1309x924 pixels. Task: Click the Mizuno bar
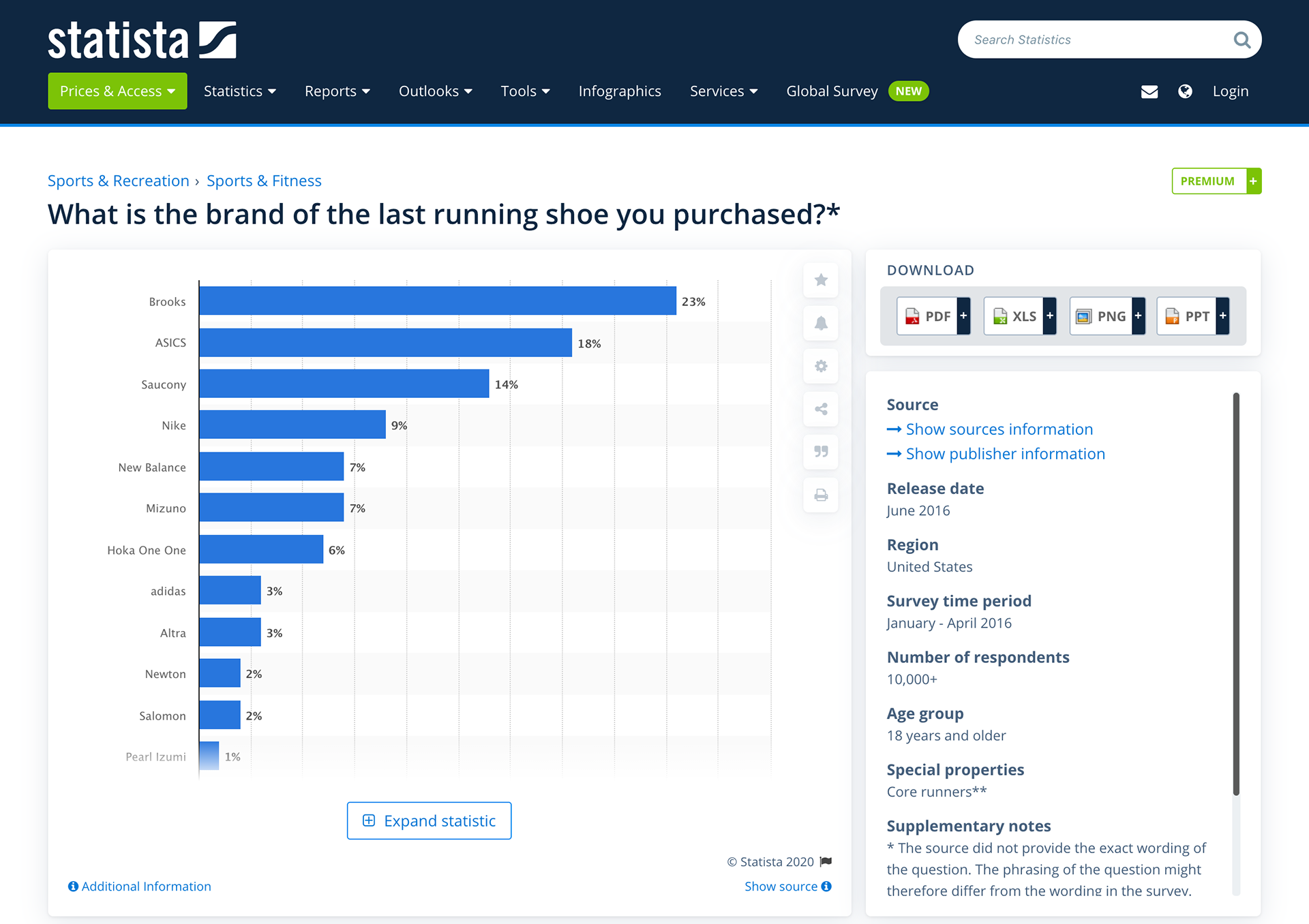[271, 508]
